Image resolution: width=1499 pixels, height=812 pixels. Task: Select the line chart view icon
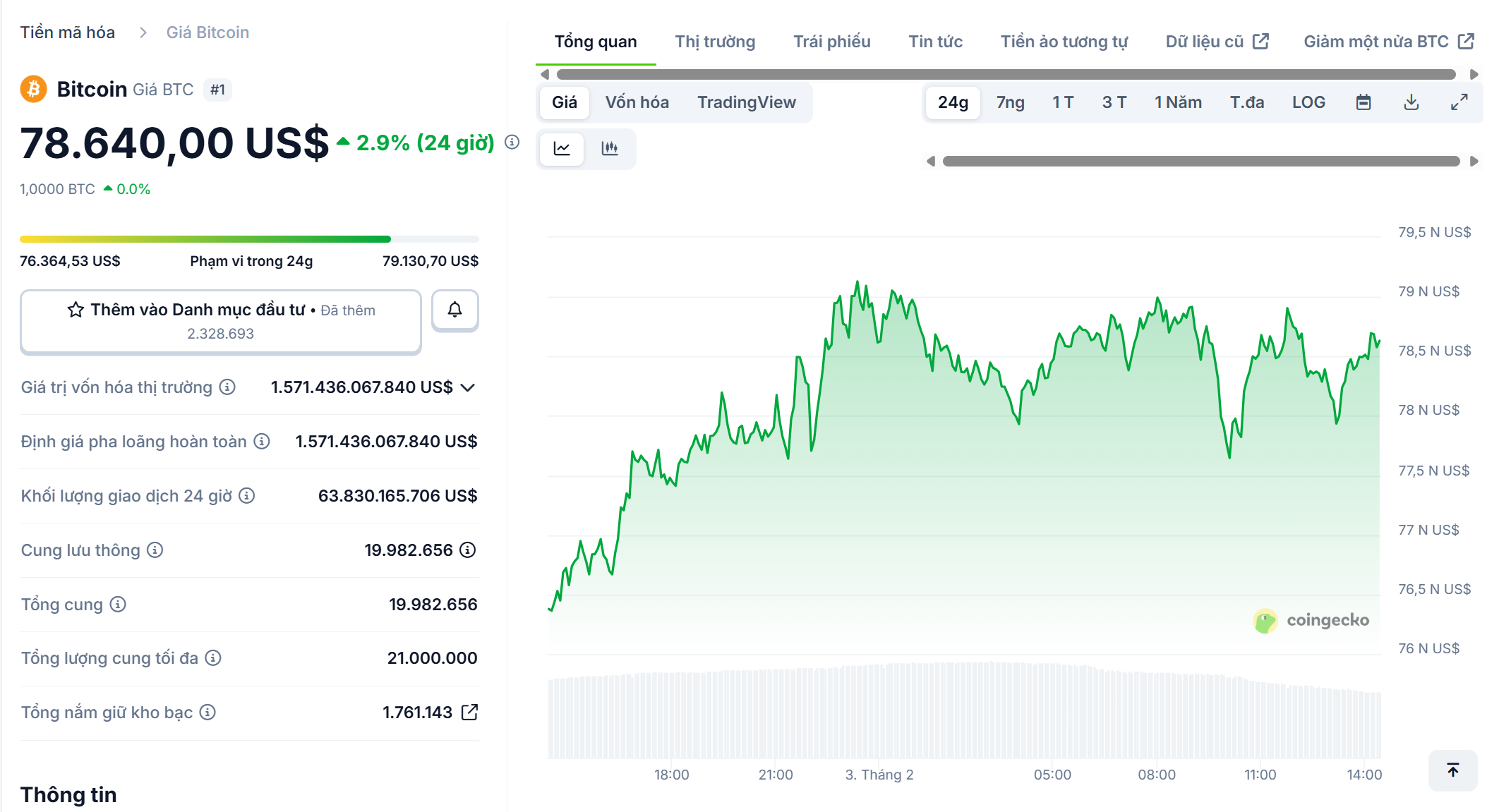[561, 149]
